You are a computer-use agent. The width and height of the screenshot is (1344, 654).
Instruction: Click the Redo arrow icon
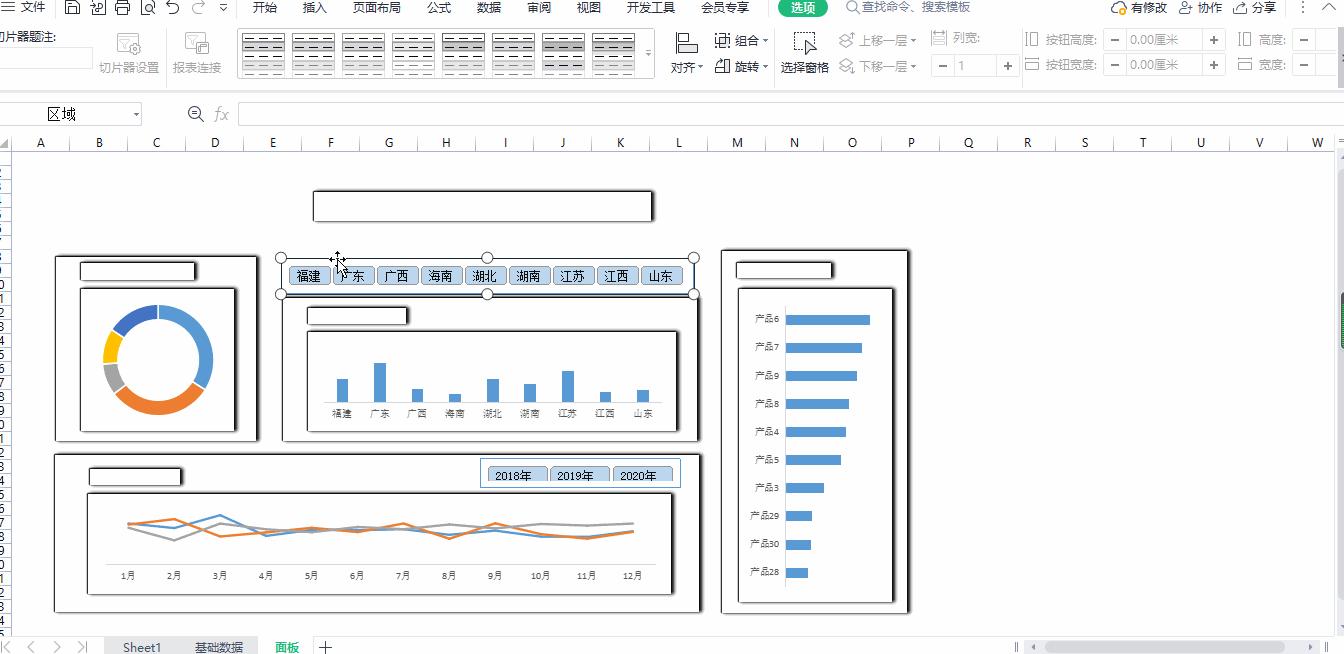197,8
